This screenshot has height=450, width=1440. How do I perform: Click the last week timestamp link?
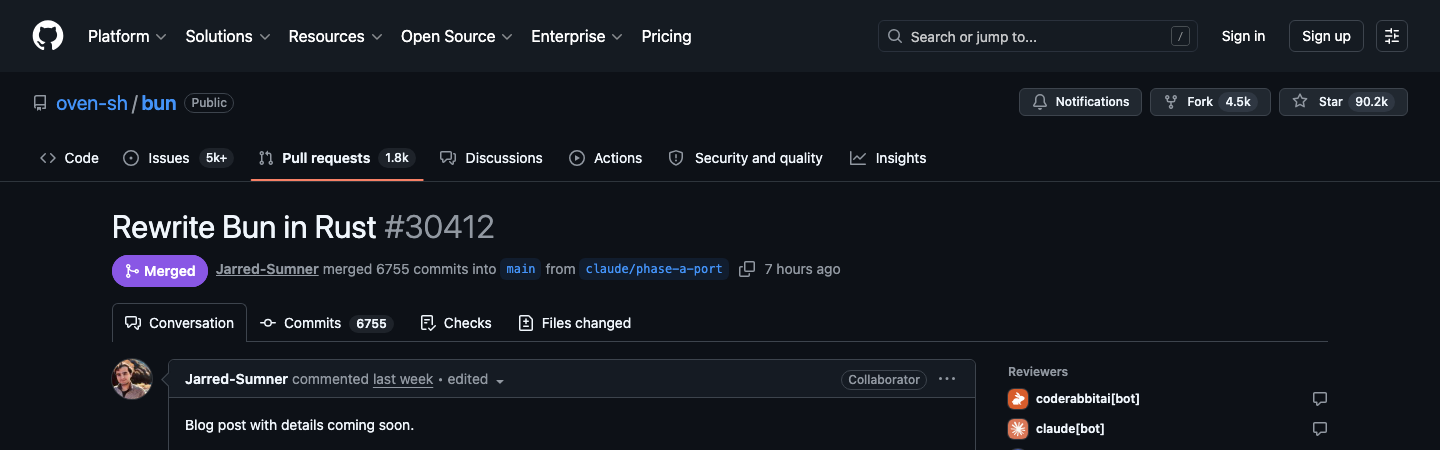pyautogui.click(x=403, y=379)
